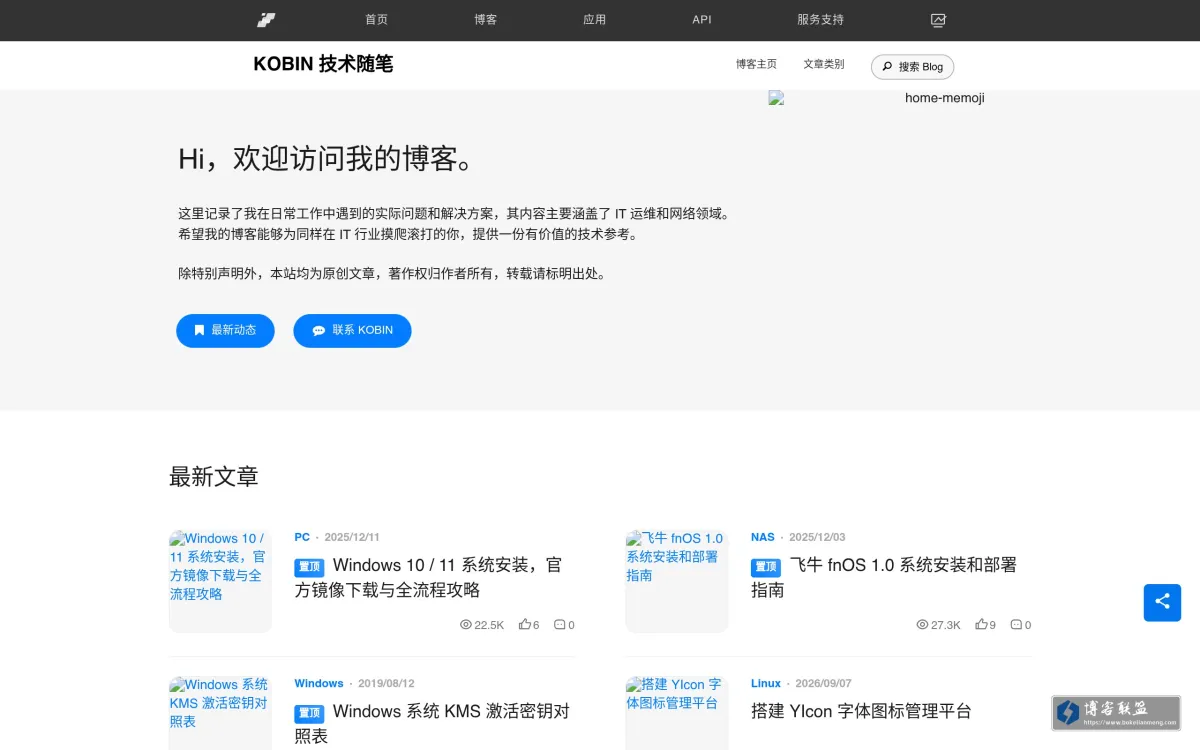Viewport: 1200px width, 750px height.
Task: Click the Windows 10 / 11 article thumbnail
Action: tap(220, 581)
